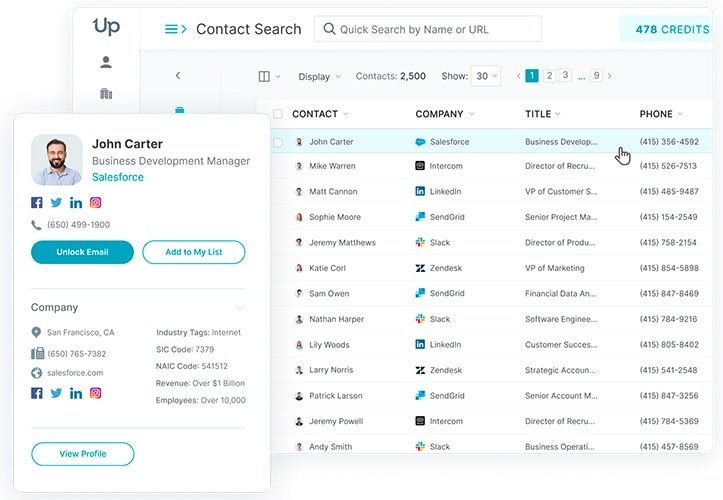723x500 pixels.
Task: Click the Intercom logo in Mike Warren's row
Action: click(420, 166)
